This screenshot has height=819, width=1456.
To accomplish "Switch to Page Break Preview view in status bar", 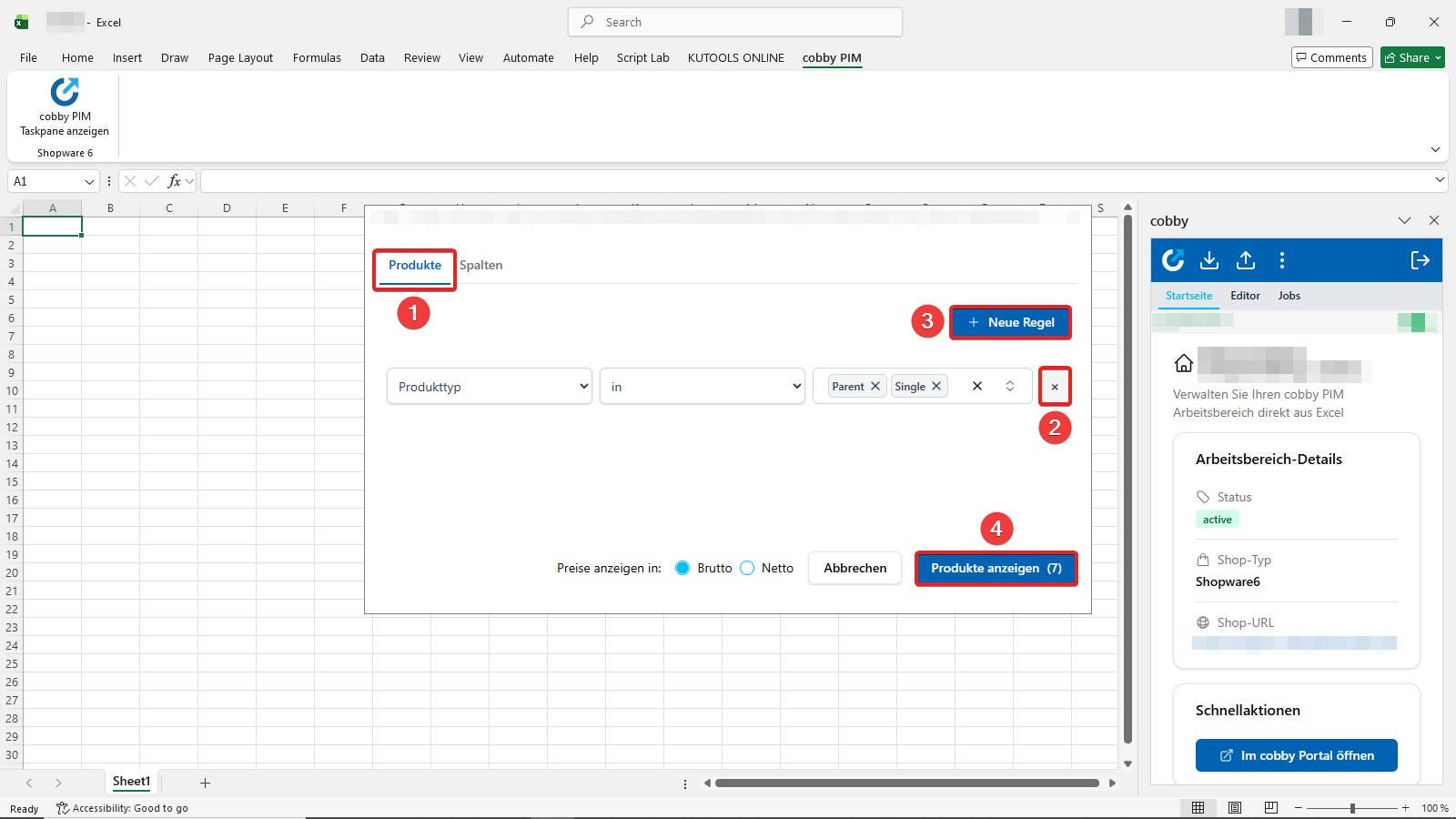I will [1271, 807].
